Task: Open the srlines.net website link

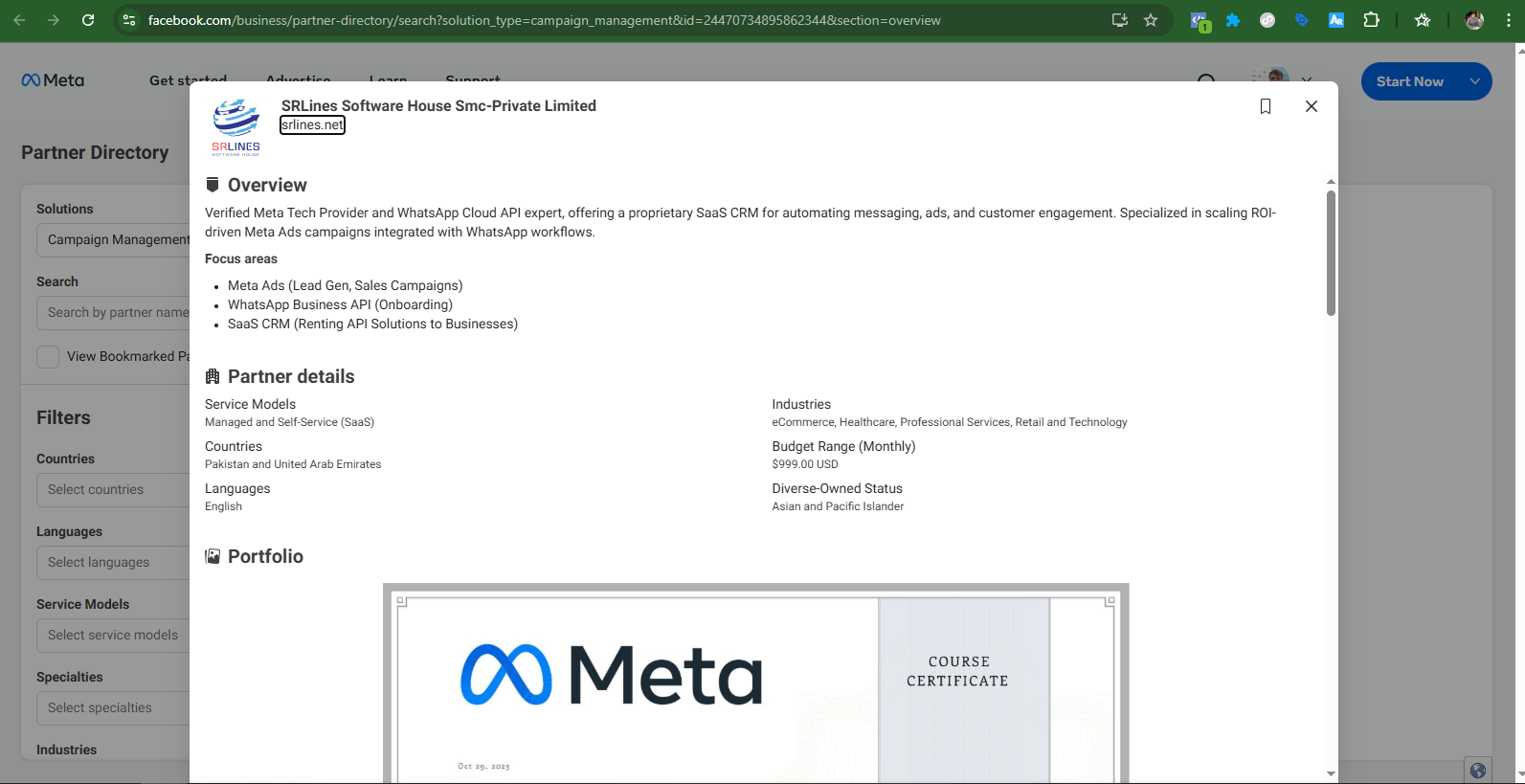Action: point(312,125)
